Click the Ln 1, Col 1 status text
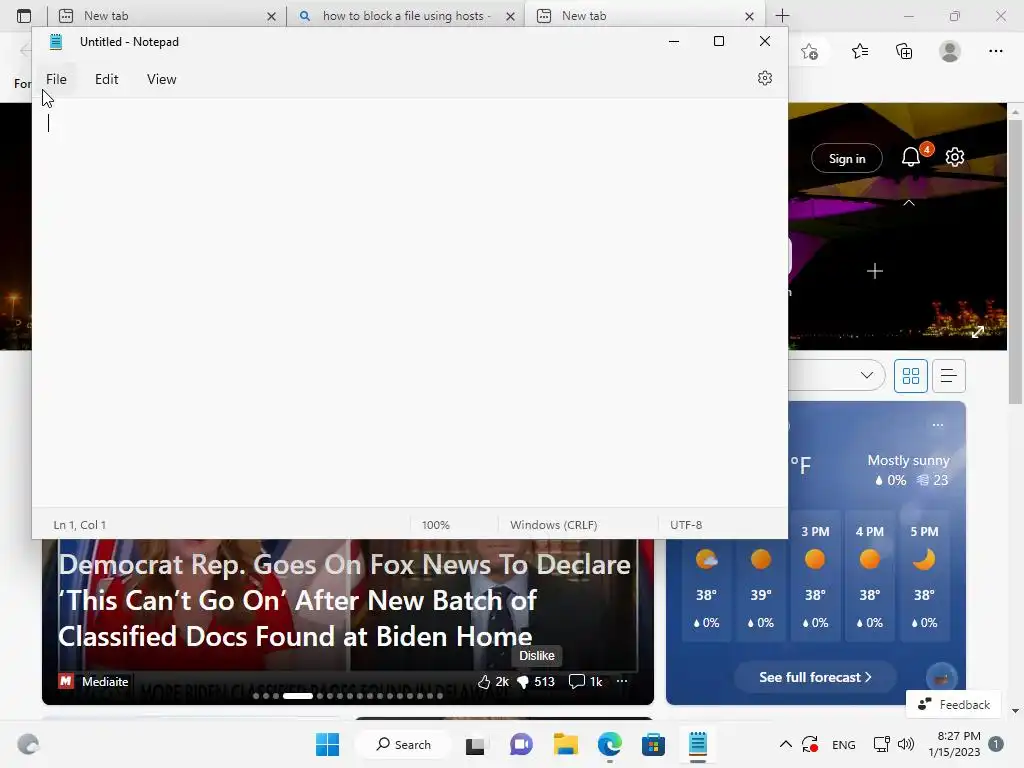 (80, 524)
